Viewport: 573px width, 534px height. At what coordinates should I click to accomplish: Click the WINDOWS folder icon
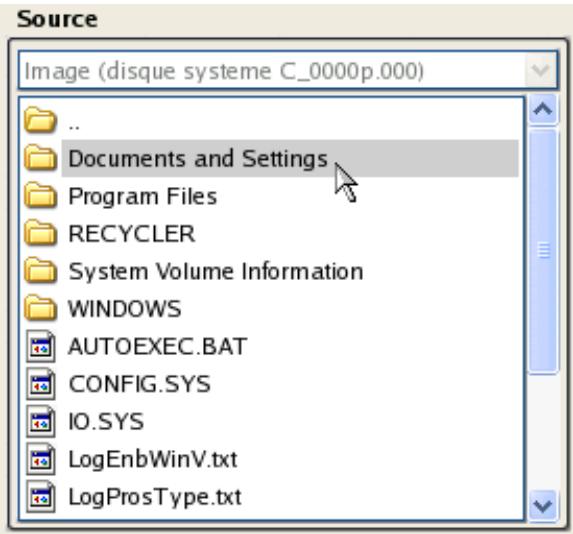pyautogui.click(x=40, y=308)
